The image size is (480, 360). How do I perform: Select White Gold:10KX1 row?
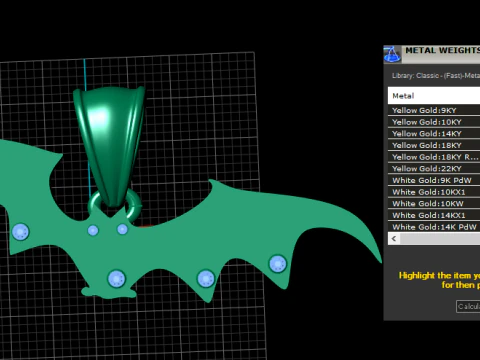click(x=434, y=192)
